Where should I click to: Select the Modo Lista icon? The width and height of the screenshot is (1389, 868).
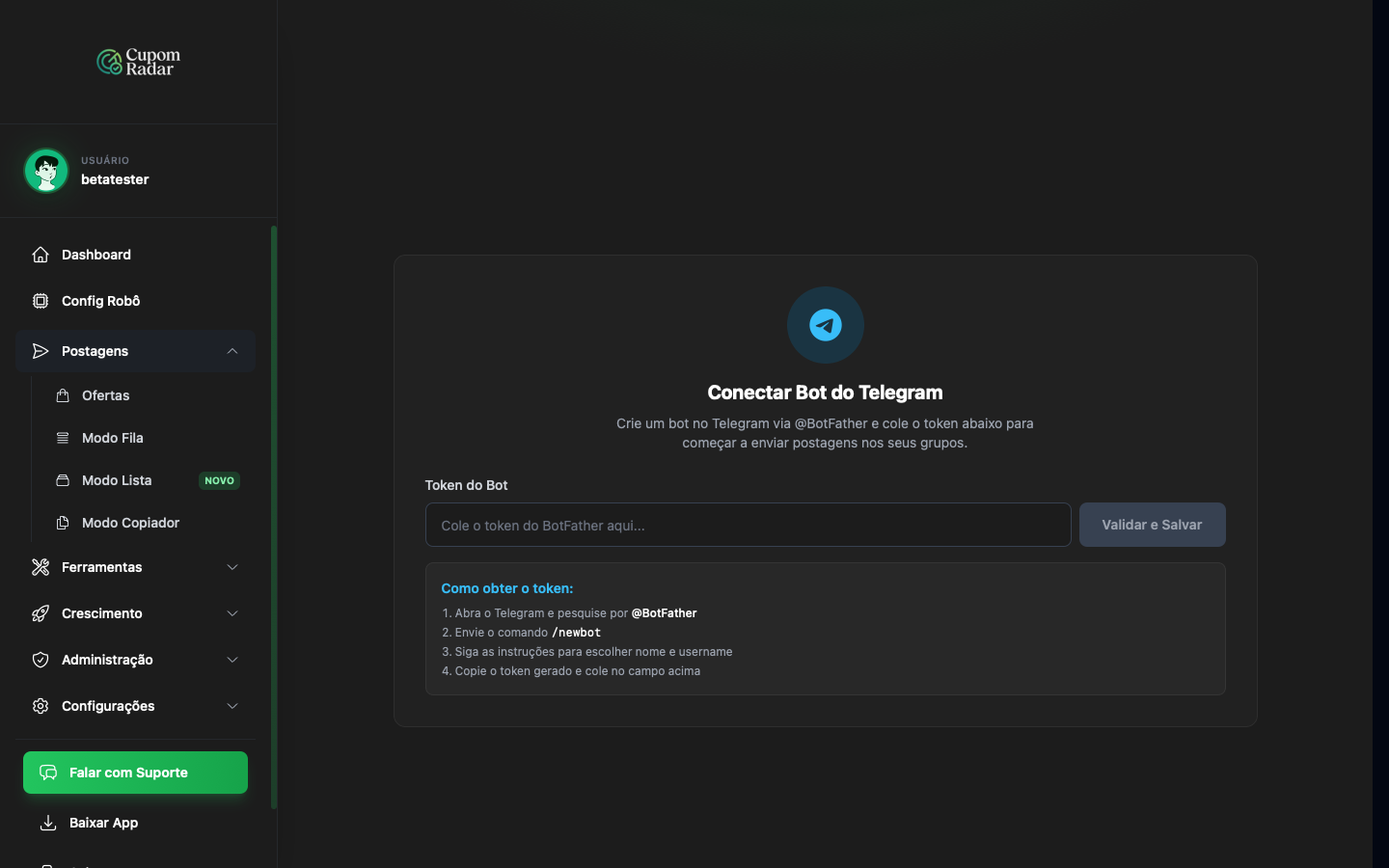tap(63, 480)
